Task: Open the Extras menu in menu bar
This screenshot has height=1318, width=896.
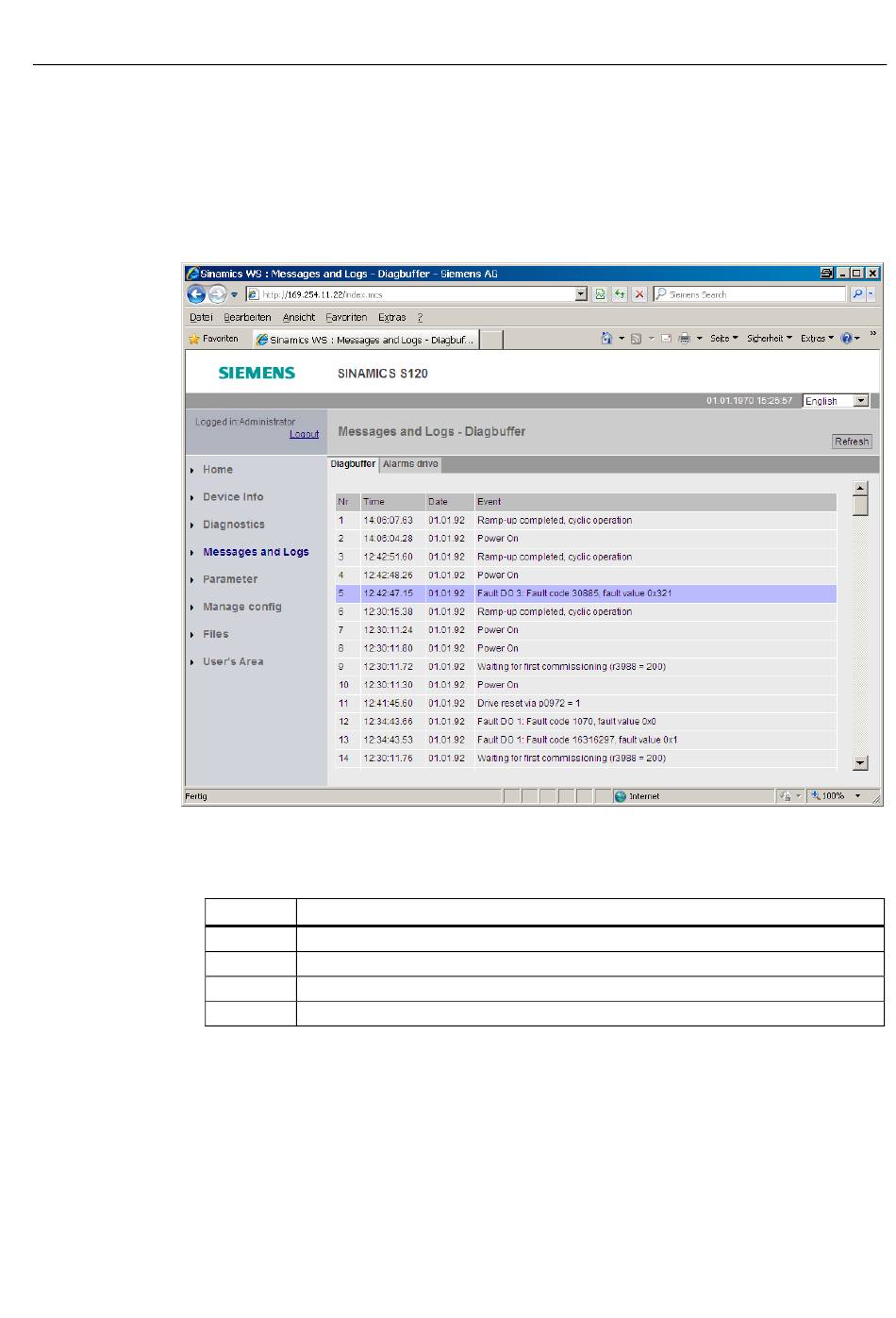Action: pyautogui.click(x=392, y=318)
